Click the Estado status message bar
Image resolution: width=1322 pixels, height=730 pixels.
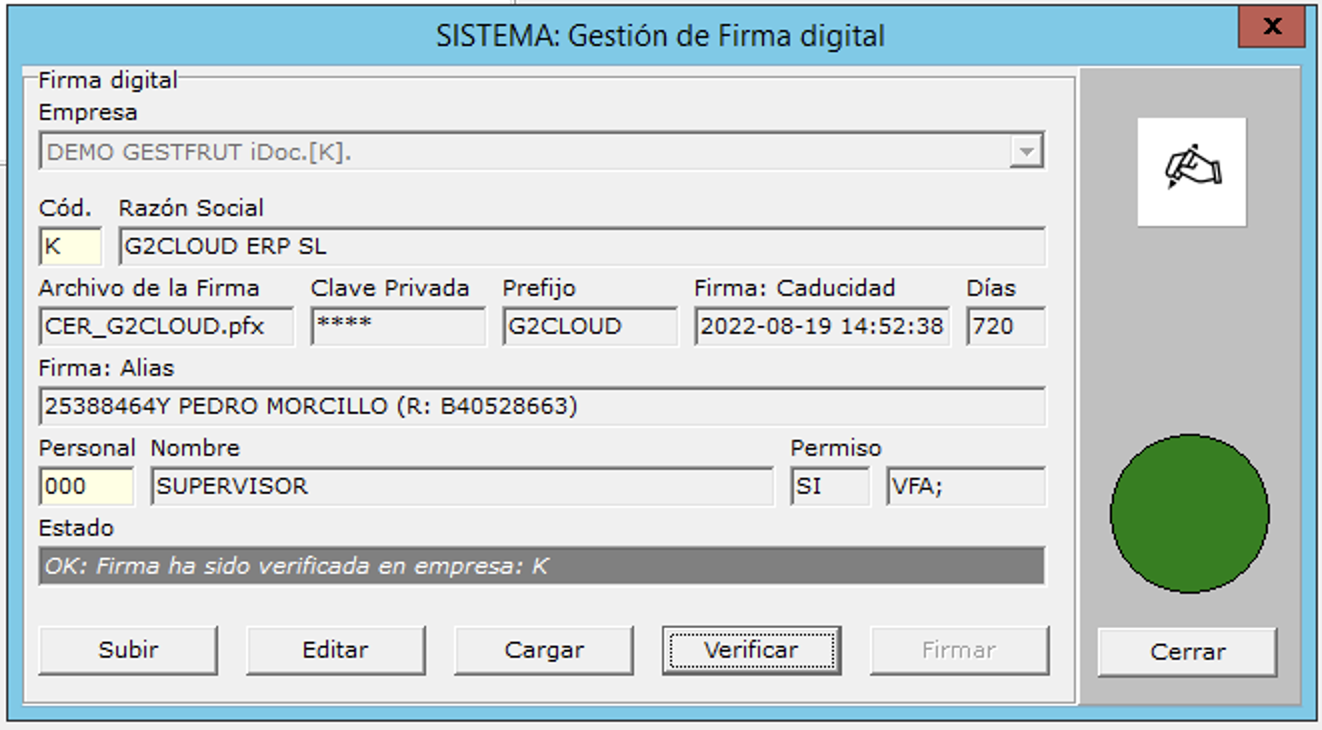[x=542, y=566]
